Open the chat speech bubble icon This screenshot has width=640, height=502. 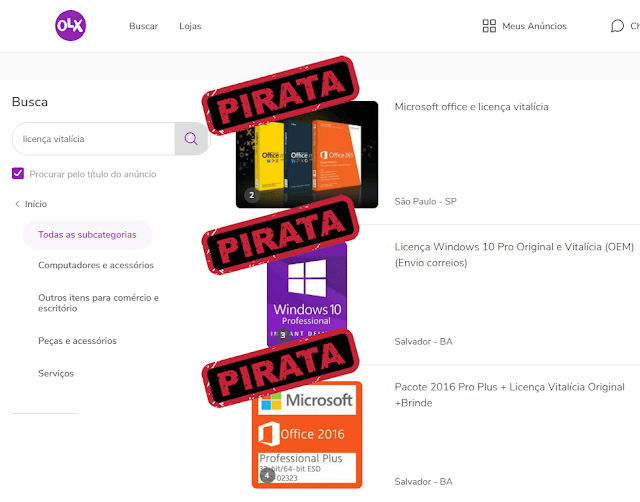click(x=617, y=26)
